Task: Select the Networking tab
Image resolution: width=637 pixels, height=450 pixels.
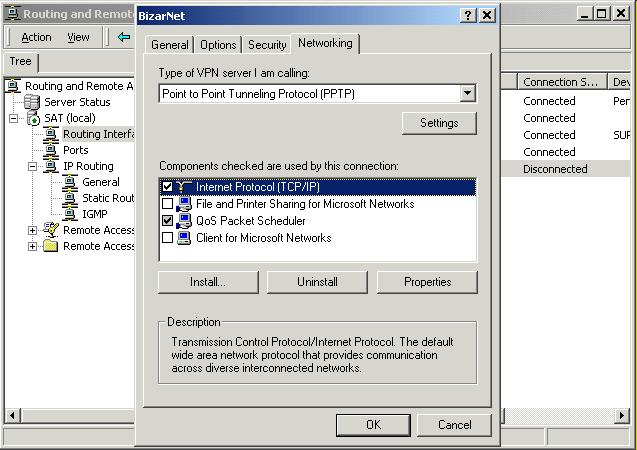Action: coord(325,43)
